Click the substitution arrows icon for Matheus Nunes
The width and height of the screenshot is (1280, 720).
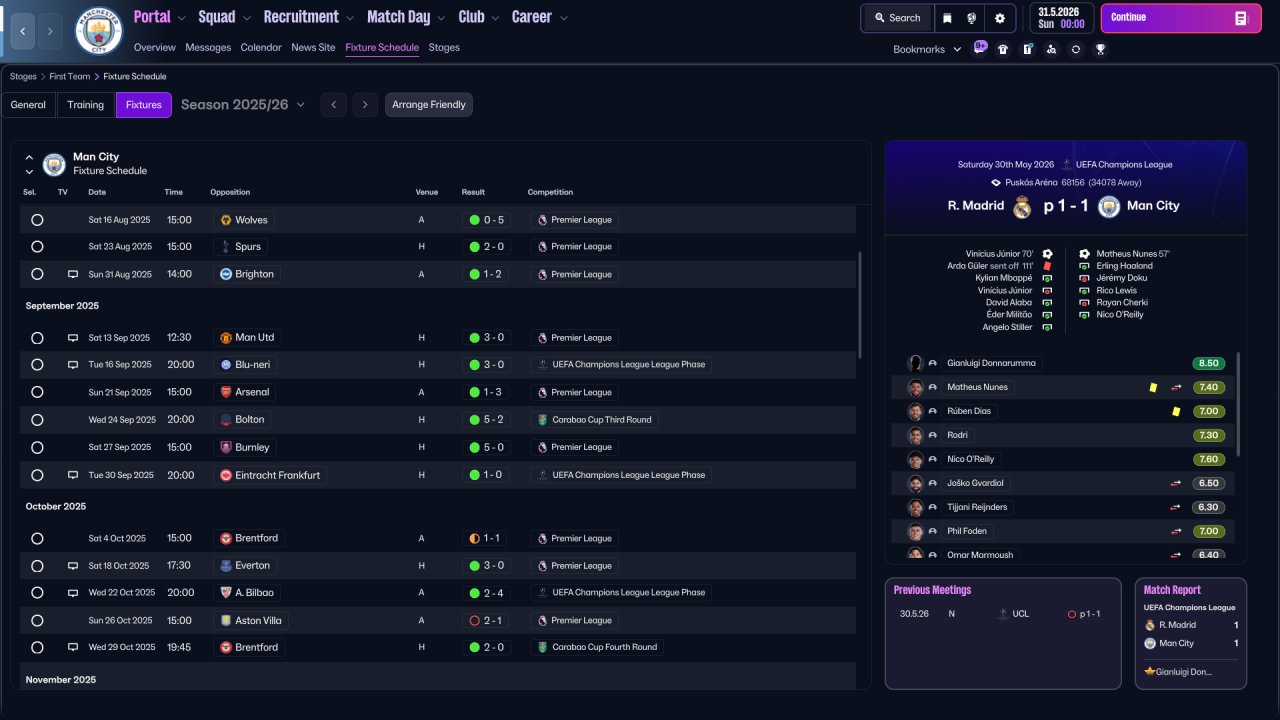tap(1177, 387)
